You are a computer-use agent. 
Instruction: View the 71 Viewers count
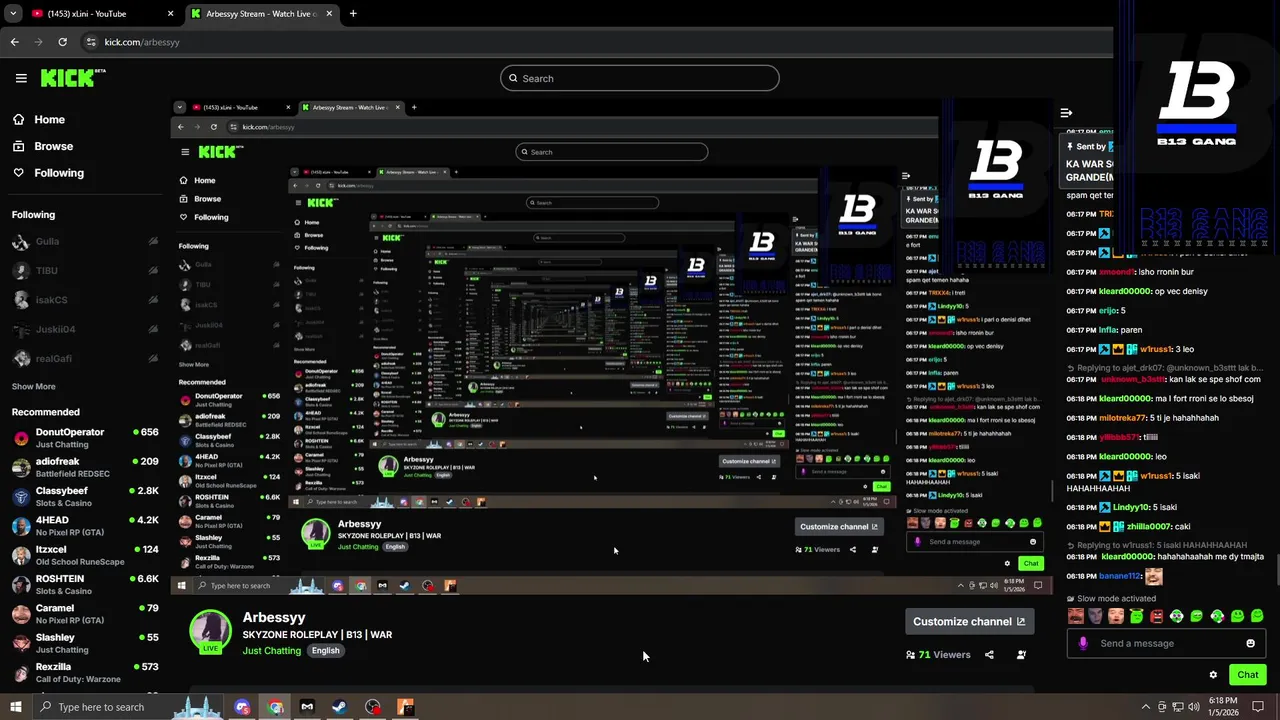(938, 655)
